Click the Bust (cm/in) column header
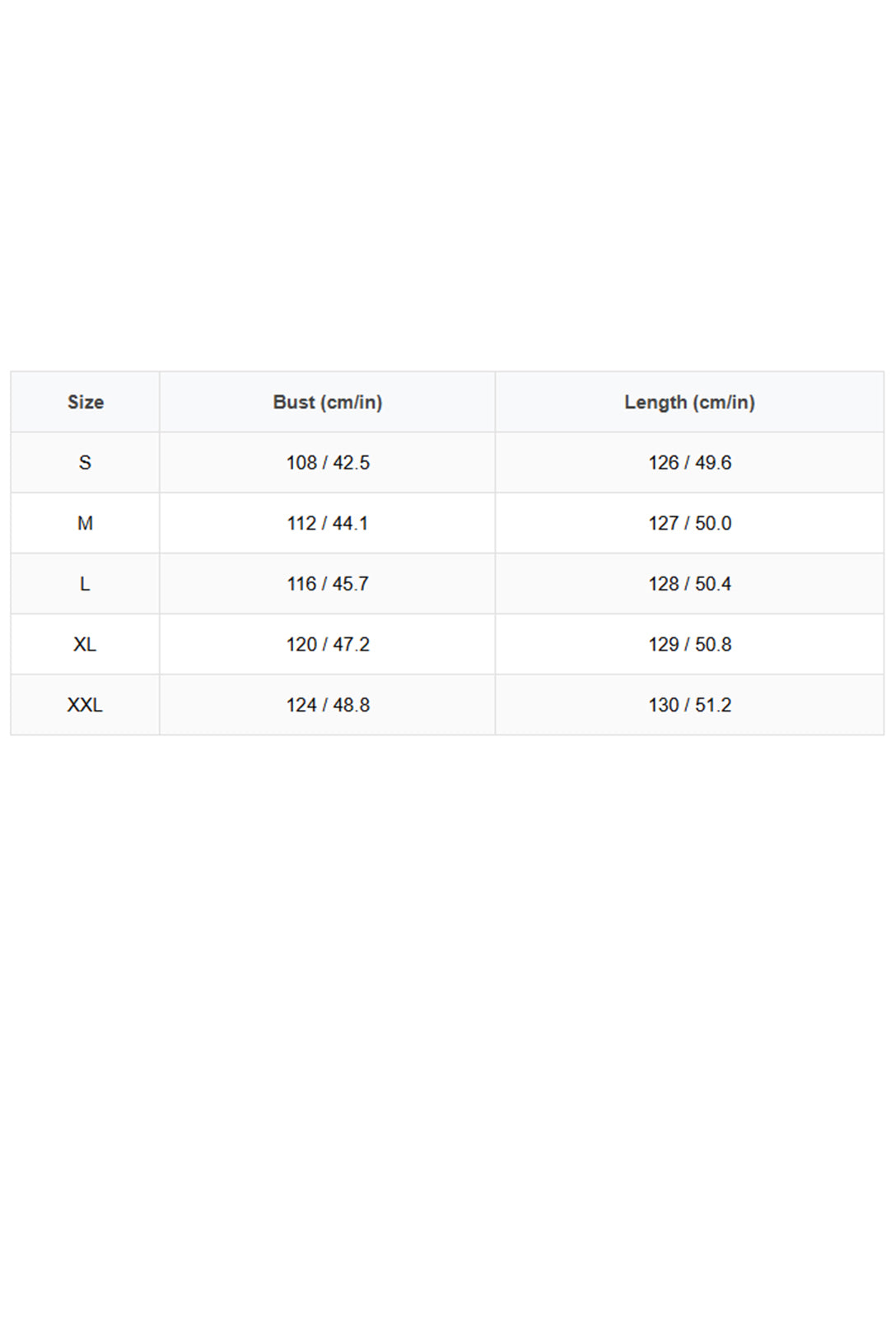Image resolution: width=896 pixels, height=1344 pixels. pos(327,402)
